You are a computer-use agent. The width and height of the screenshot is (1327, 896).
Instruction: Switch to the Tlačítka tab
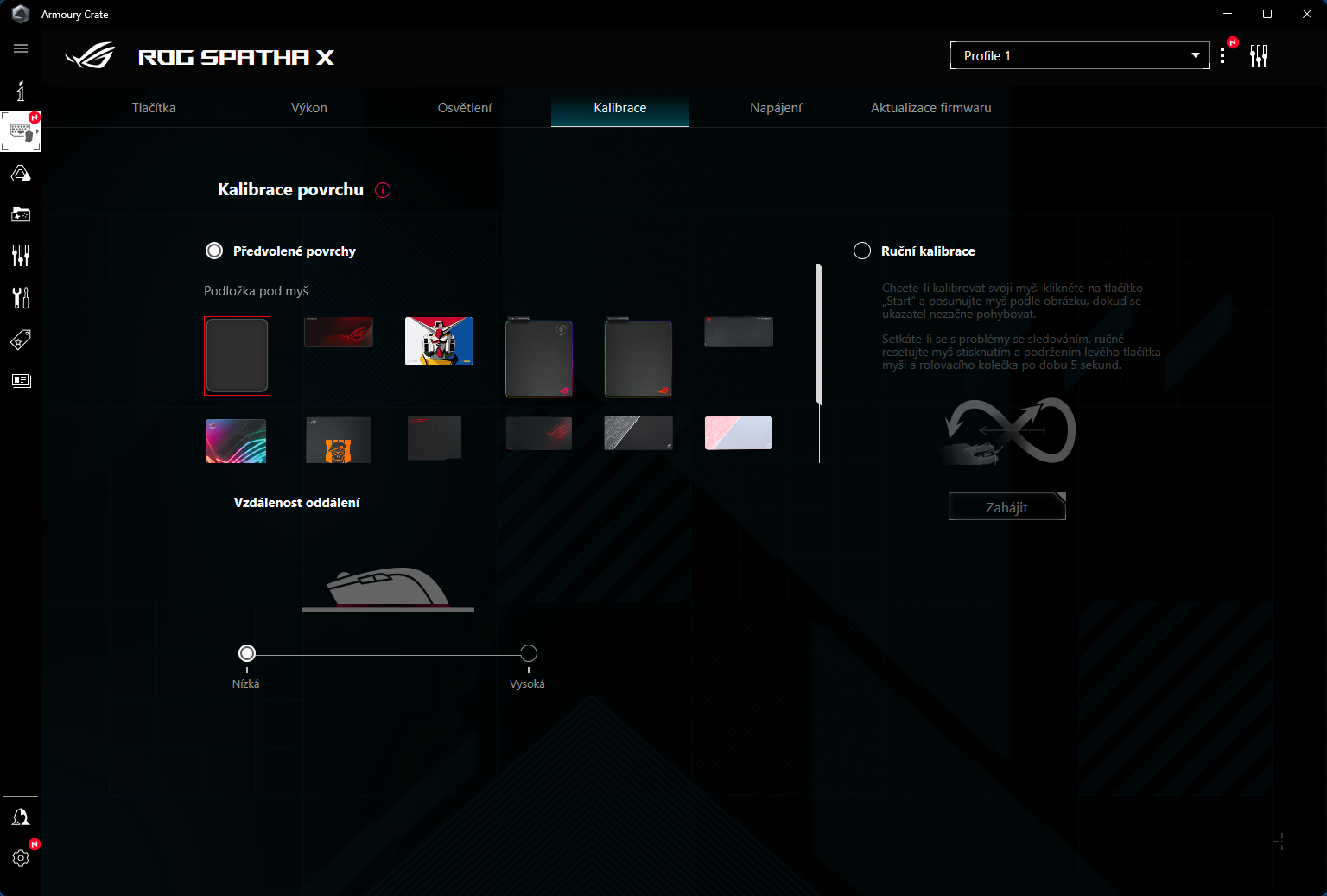click(x=154, y=108)
